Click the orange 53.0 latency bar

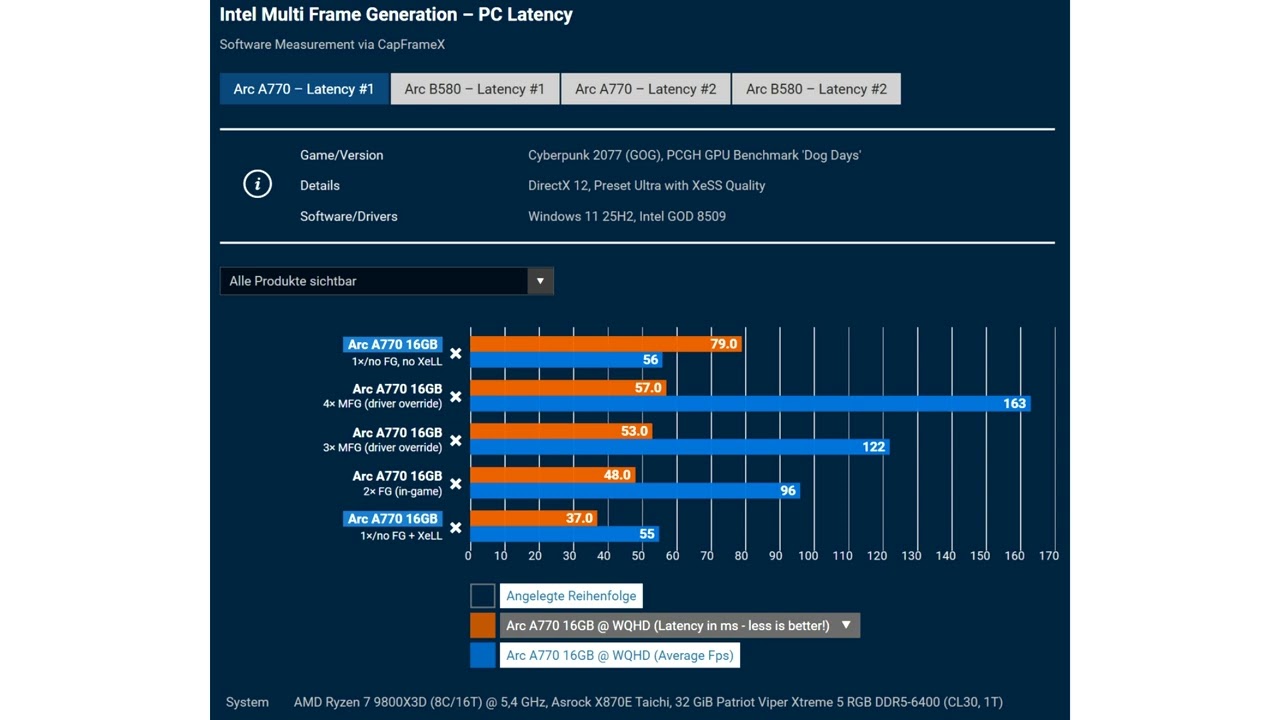561,431
